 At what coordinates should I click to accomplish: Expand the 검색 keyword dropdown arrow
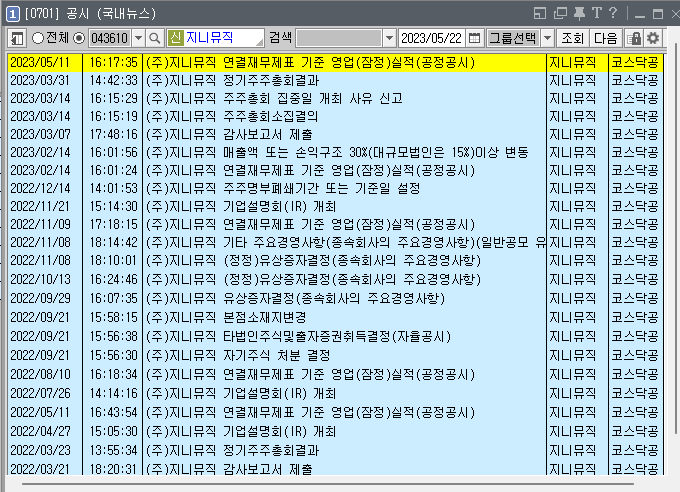pos(389,38)
